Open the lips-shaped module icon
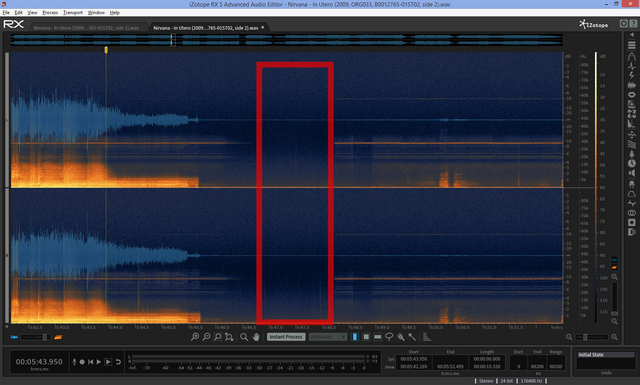The width and height of the screenshot is (640, 385). 631,95
